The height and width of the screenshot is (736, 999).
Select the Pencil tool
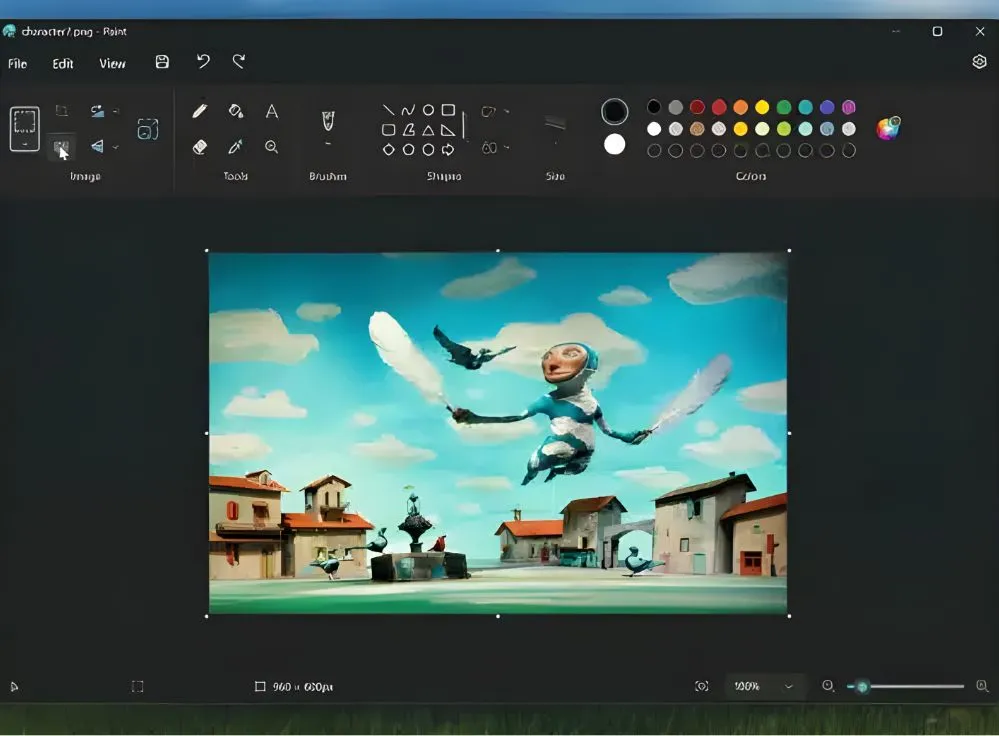201,110
